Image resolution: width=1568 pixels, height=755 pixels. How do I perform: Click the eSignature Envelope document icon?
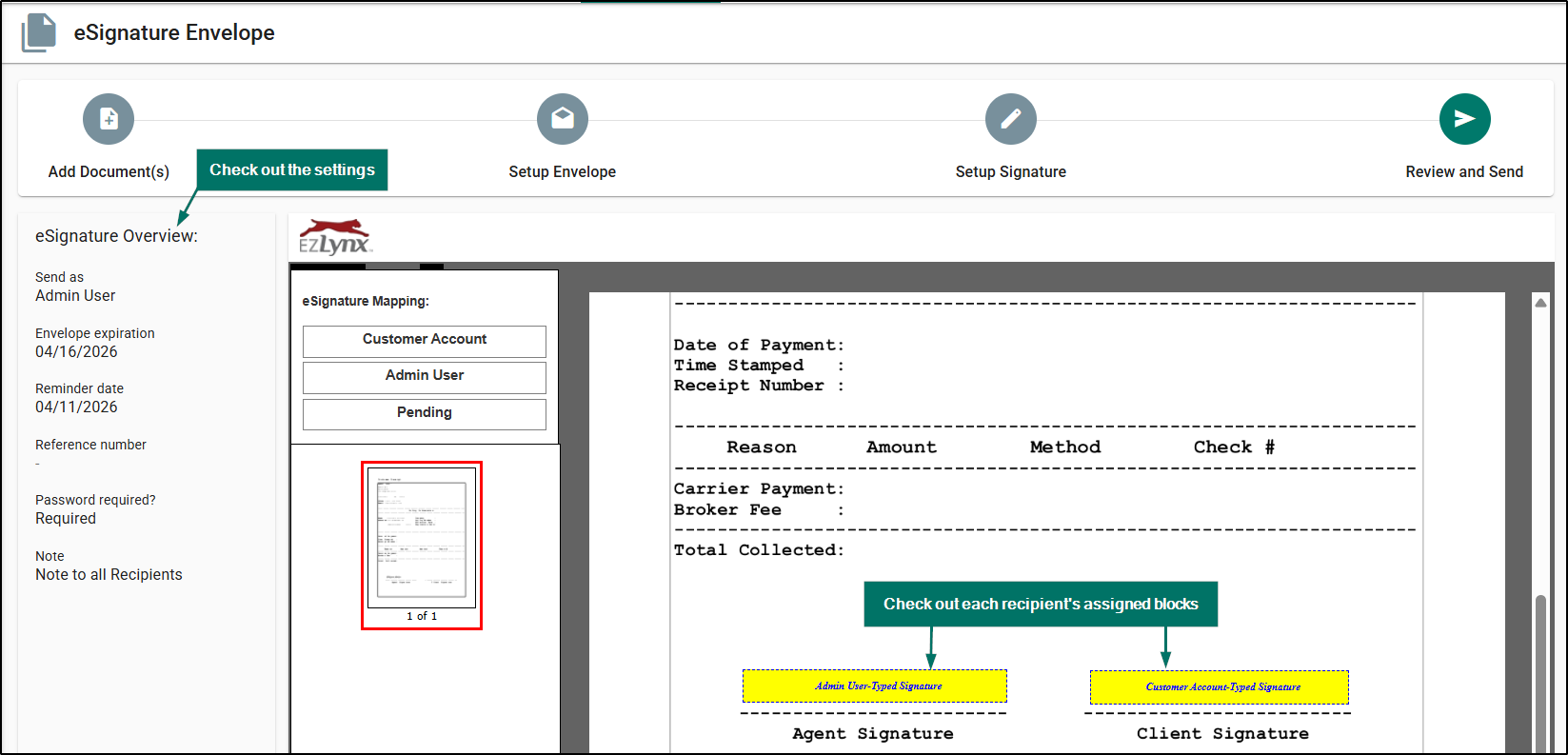coord(39,32)
